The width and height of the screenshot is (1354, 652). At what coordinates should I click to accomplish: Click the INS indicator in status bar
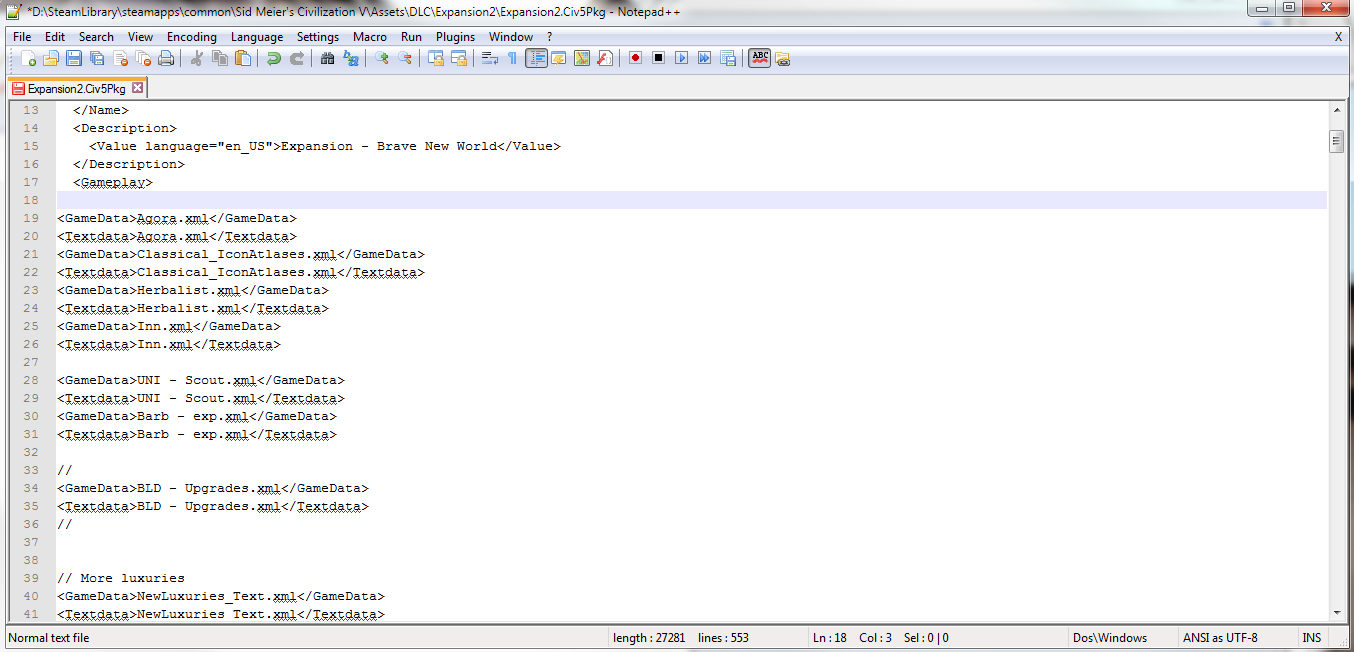(x=1311, y=637)
